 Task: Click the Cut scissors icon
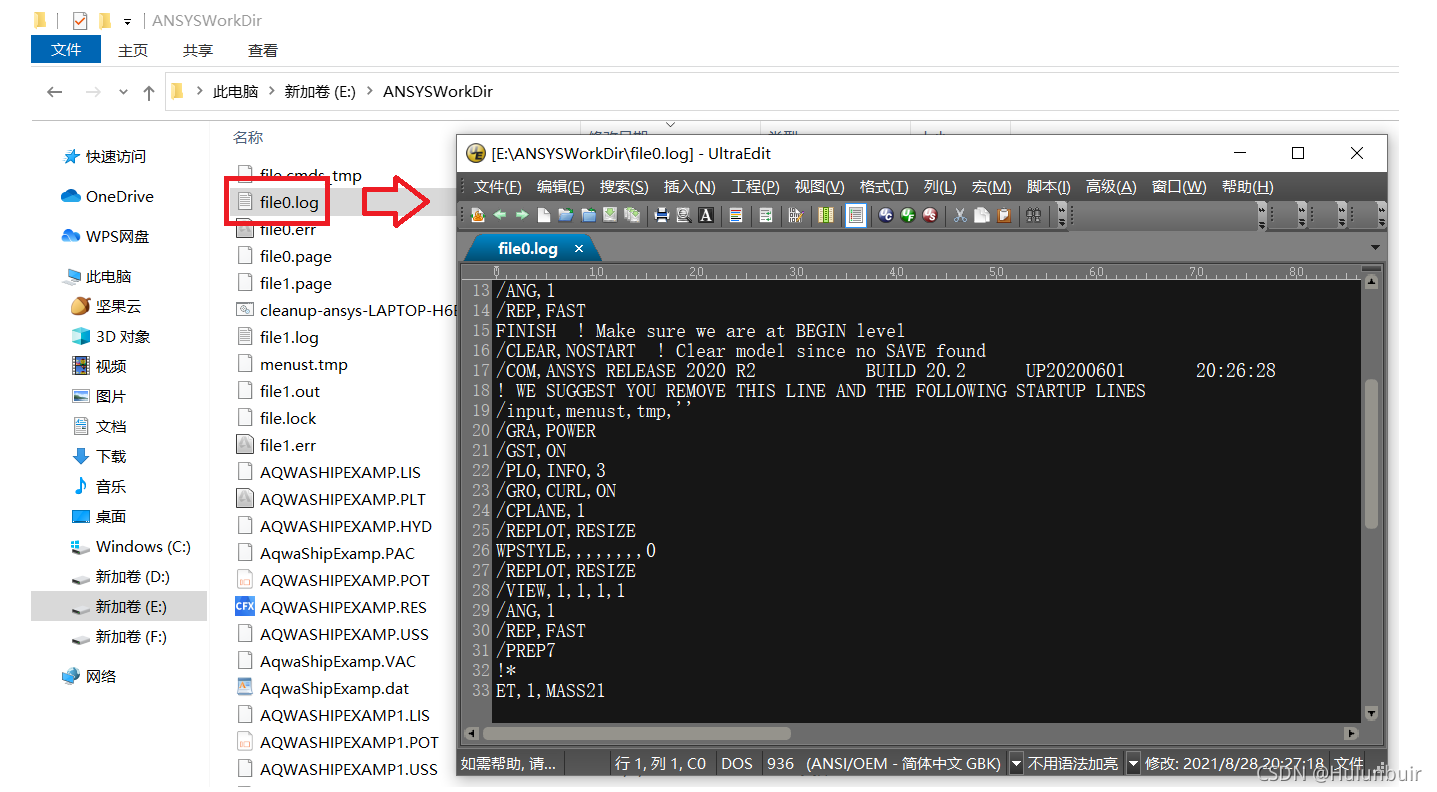click(x=960, y=215)
